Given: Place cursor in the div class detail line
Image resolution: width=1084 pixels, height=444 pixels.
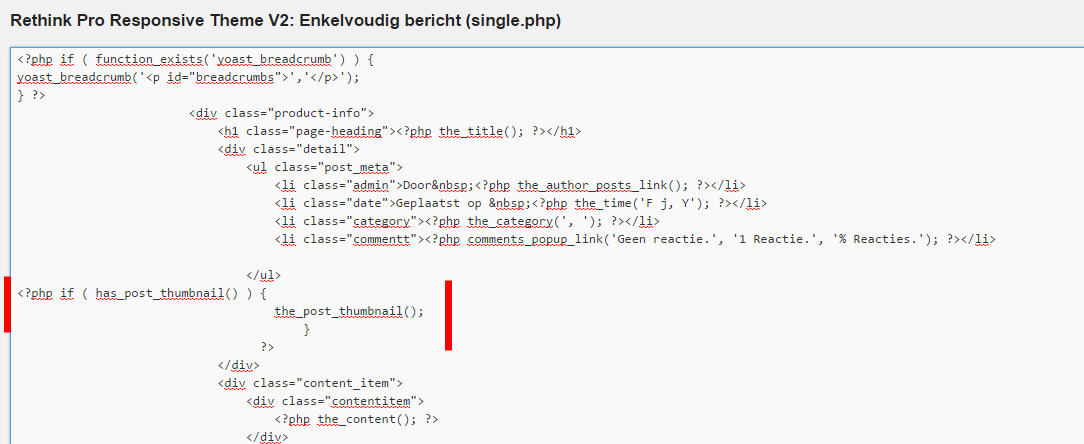Looking at the screenshot, I should tap(289, 149).
